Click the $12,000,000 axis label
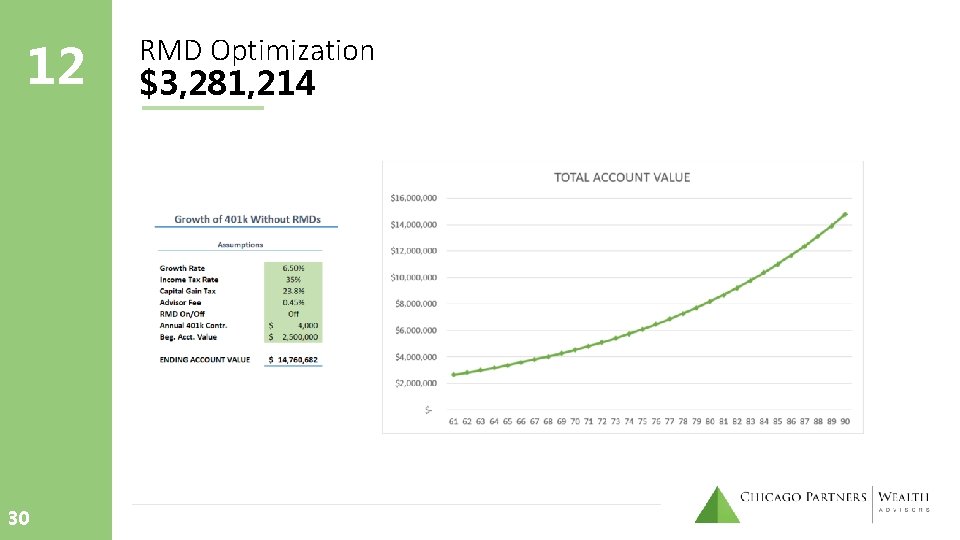Viewport: 960px width, 540px height. tap(413, 251)
